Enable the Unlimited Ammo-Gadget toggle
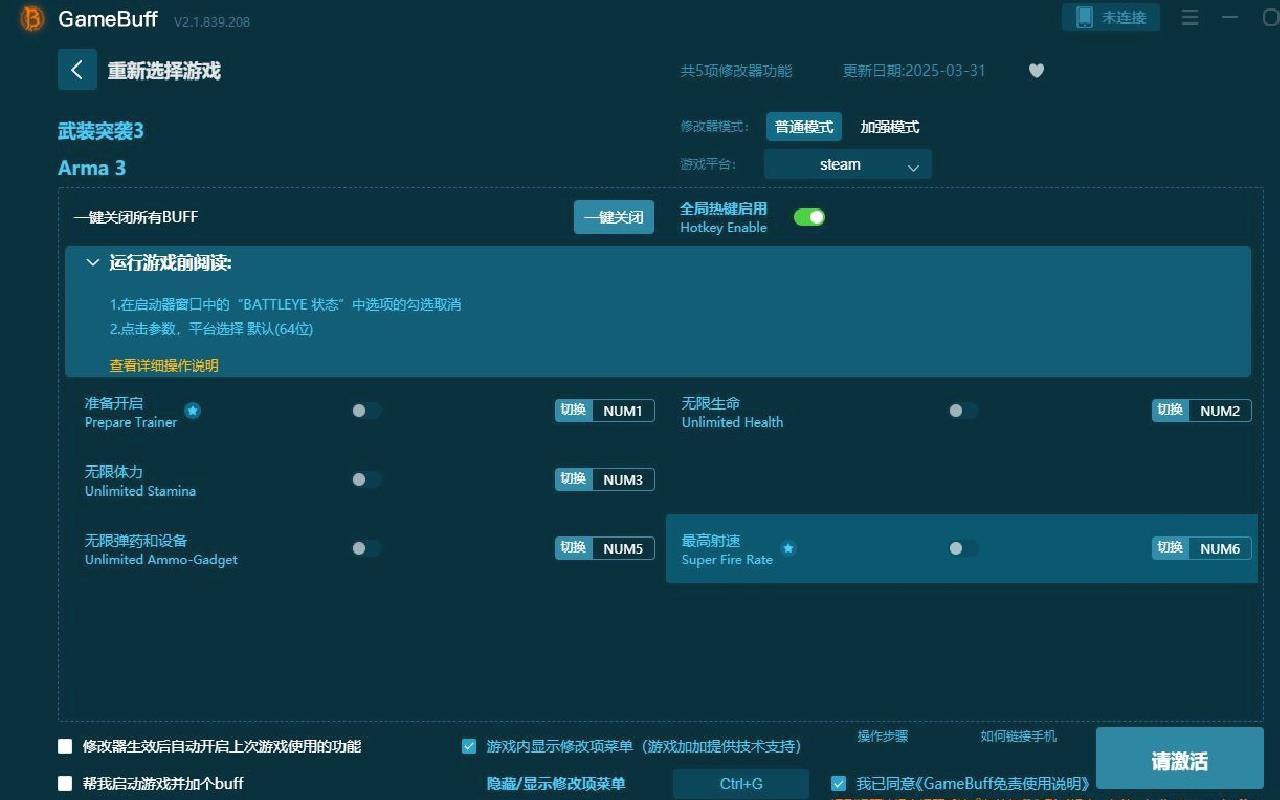The image size is (1280, 800). click(x=366, y=548)
